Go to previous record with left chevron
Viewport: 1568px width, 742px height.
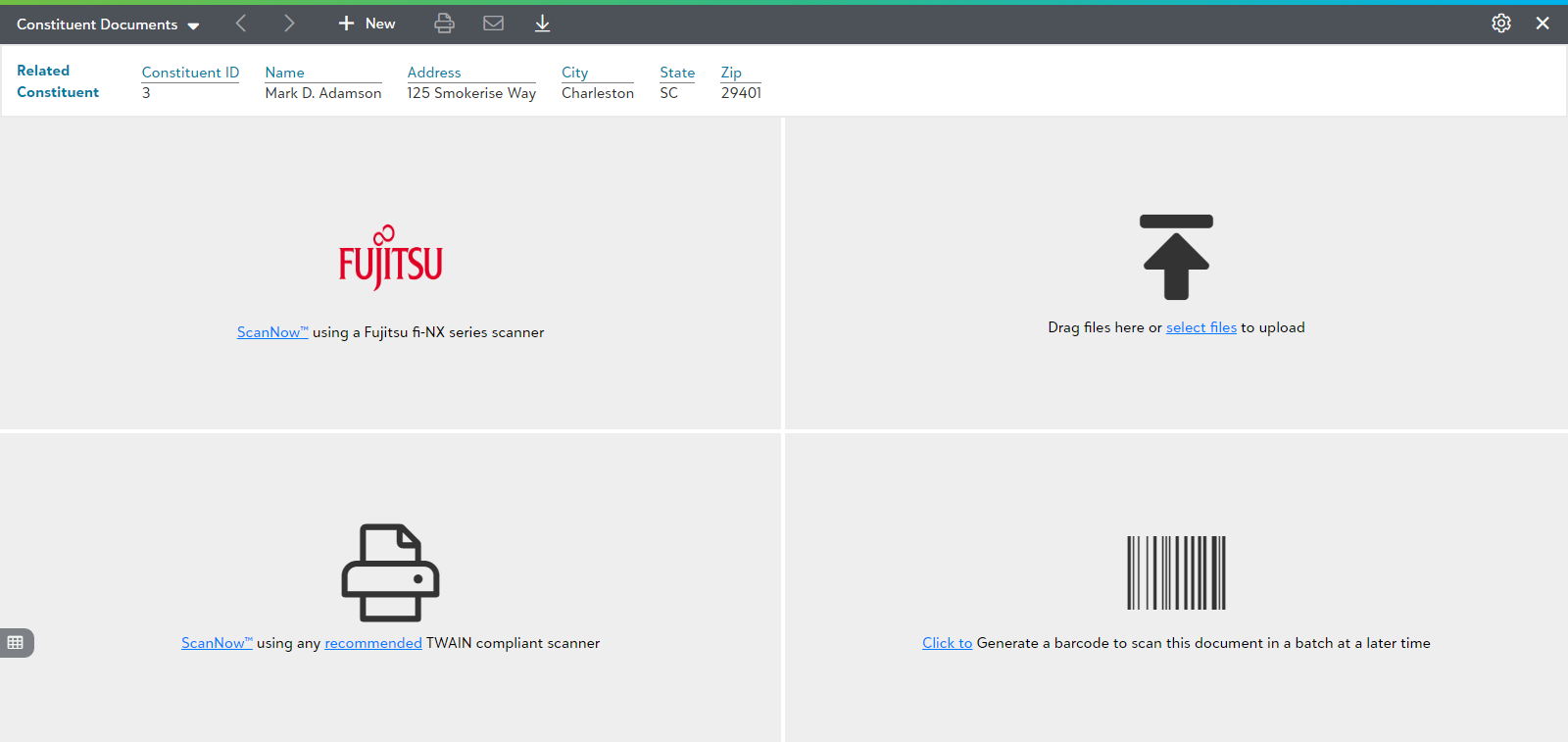tap(241, 24)
